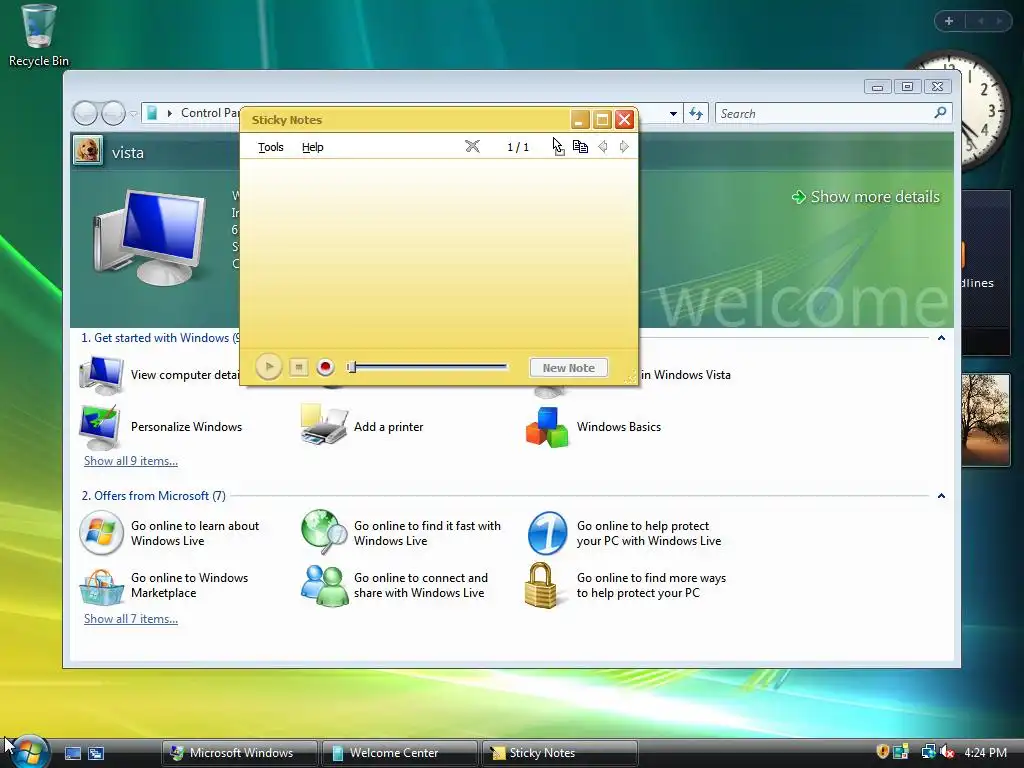Click Show all 9 items link
Image resolution: width=1024 pixels, height=768 pixels.
[x=131, y=461]
